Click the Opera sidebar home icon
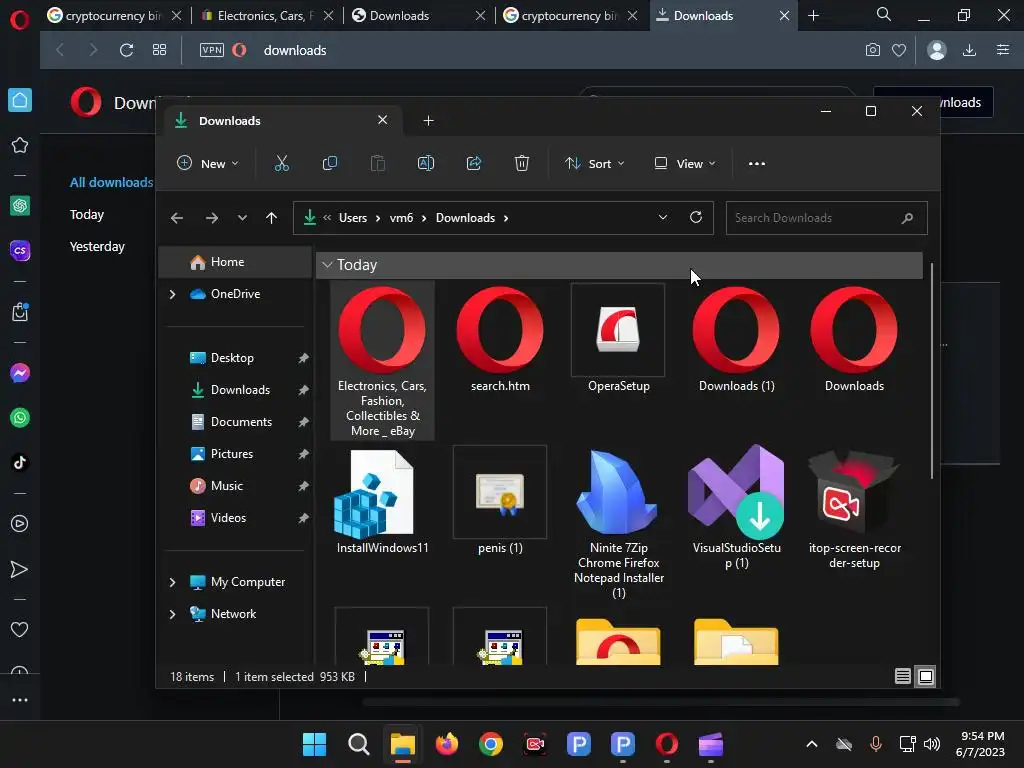The image size is (1024, 768). click(x=20, y=100)
